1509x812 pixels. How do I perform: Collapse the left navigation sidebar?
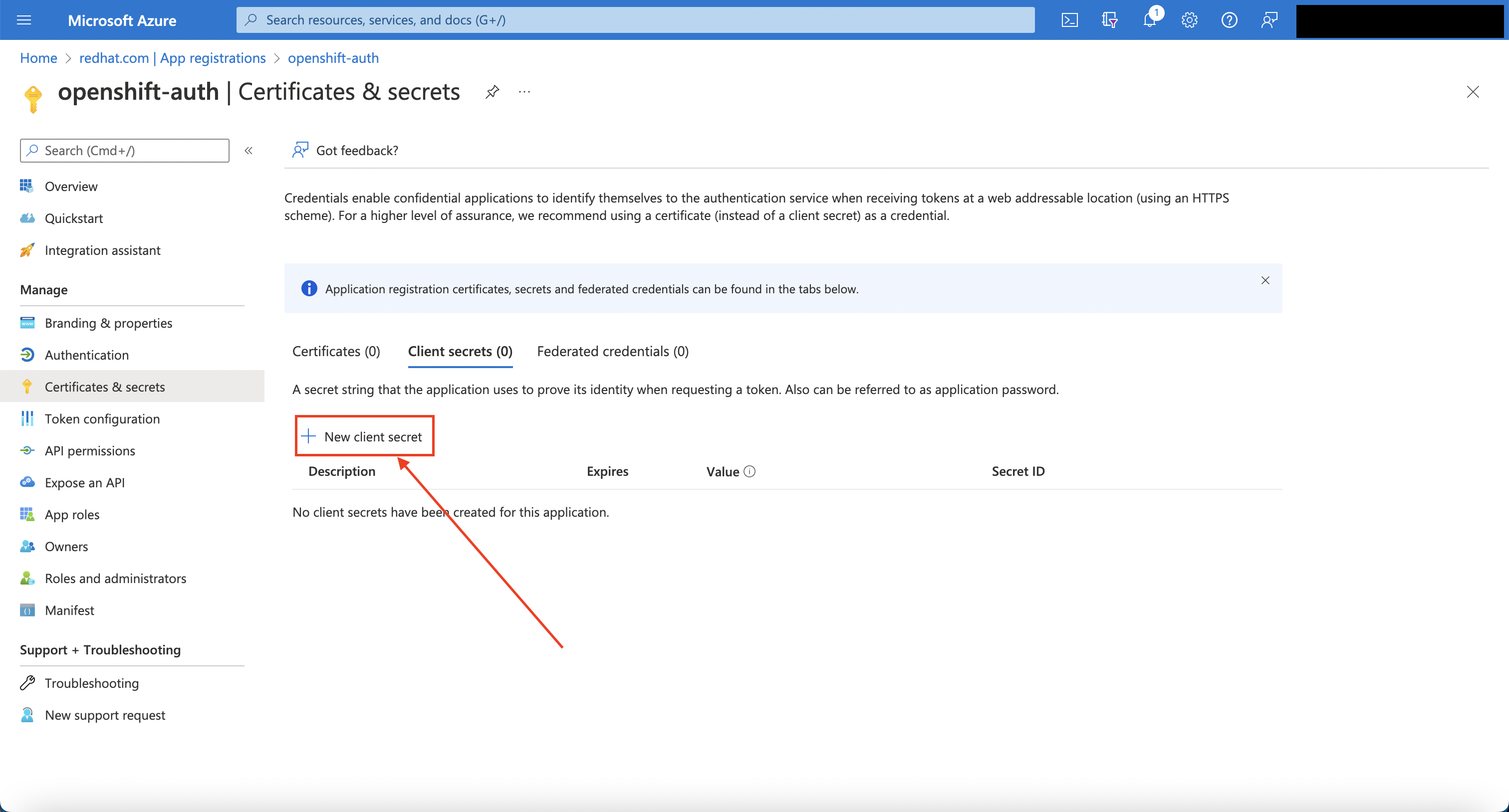click(249, 151)
